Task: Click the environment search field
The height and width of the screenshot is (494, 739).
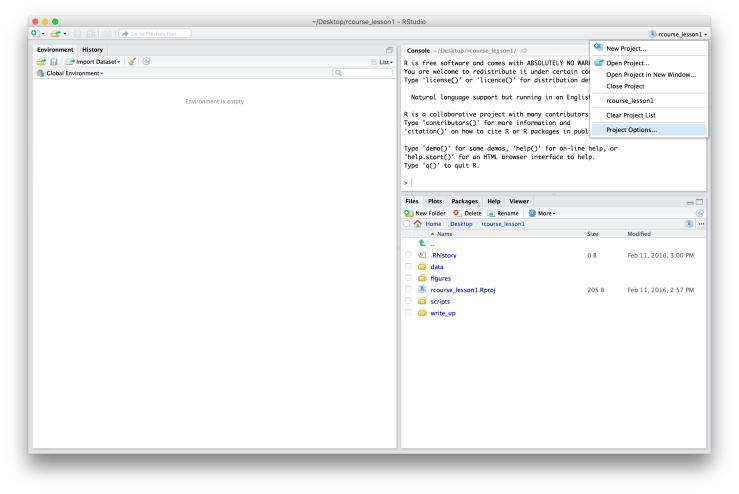Action: pyautogui.click(x=362, y=73)
